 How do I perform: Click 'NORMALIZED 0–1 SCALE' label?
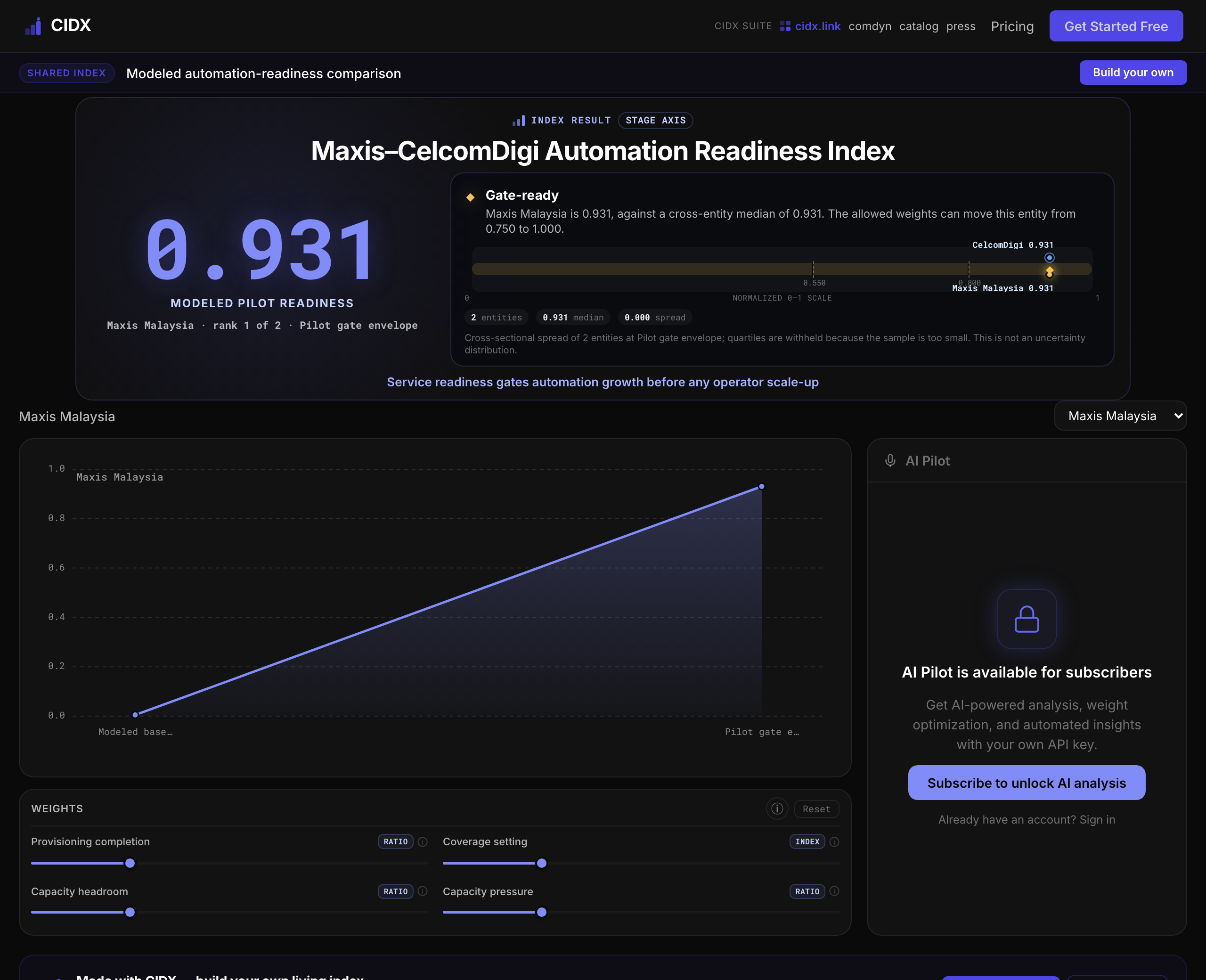click(x=782, y=298)
